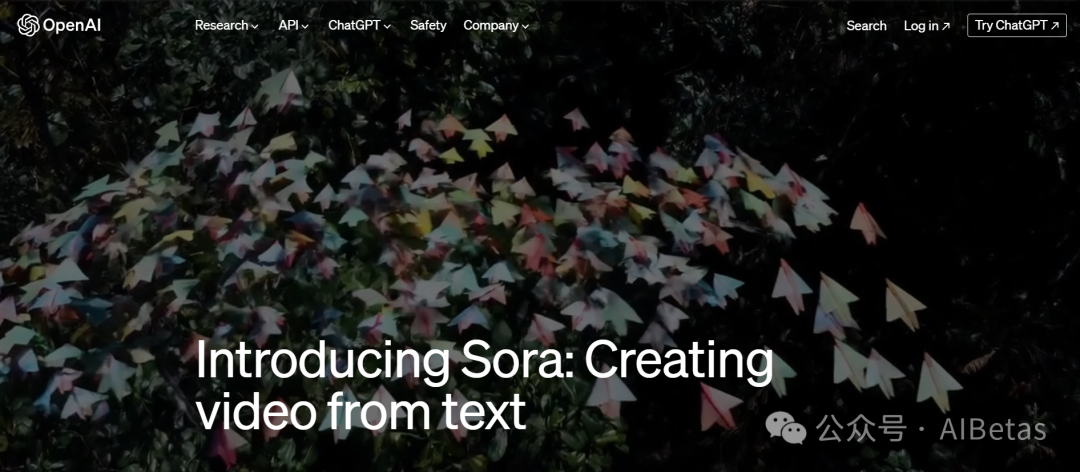Click the Try ChatGPT button
Image resolution: width=1080 pixels, height=472 pixels.
1017,25
